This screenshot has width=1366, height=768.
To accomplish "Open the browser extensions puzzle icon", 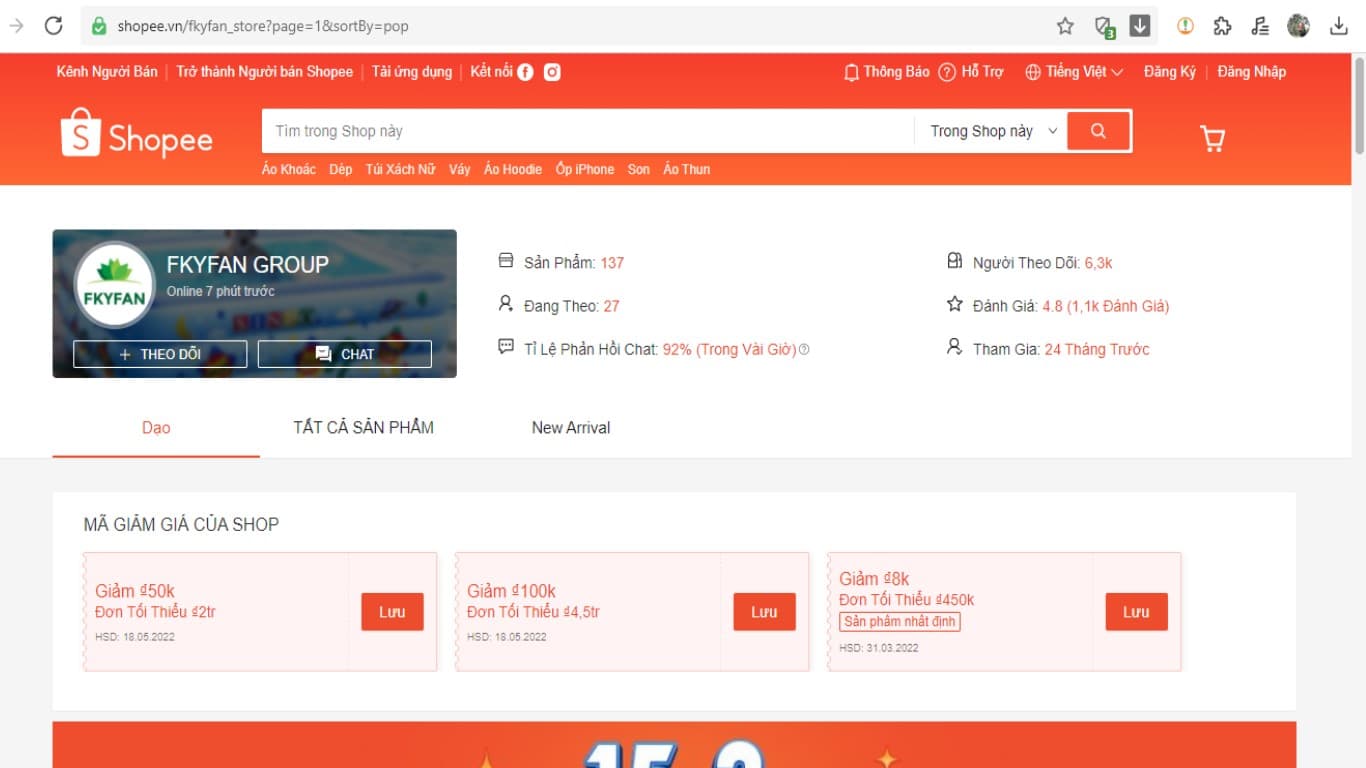I will (x=1222, y=26).
